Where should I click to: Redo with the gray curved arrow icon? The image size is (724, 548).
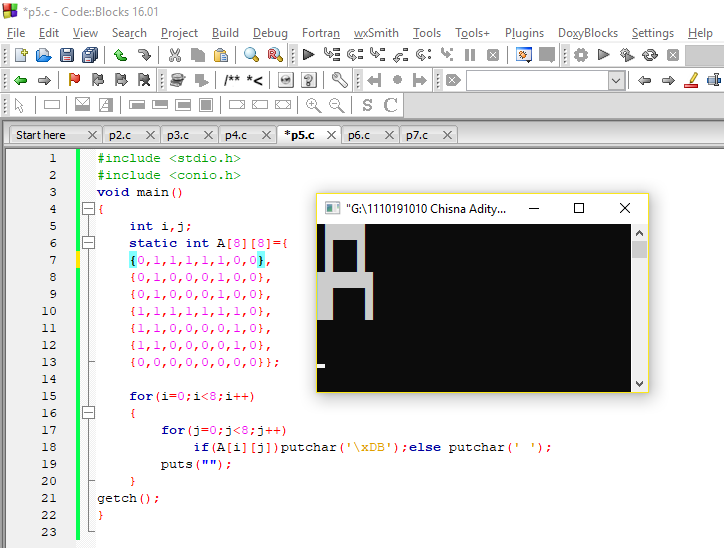[x=144, y=55]
